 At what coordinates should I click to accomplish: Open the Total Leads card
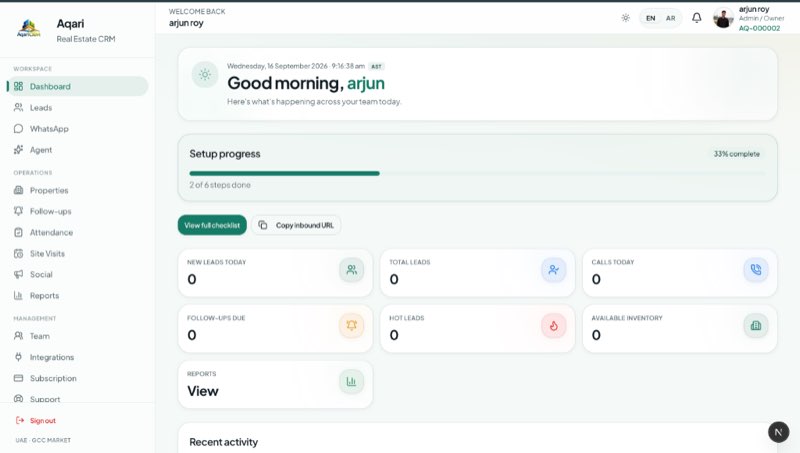coord(478,273)
